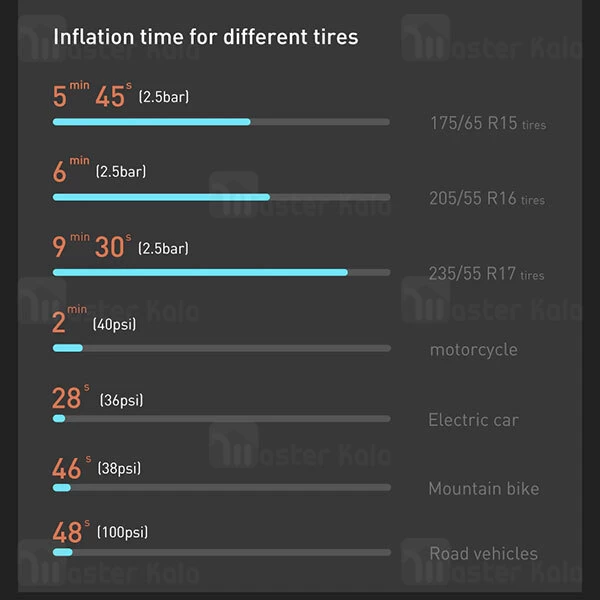This screenshot has height=600, width=600.
Task: Click the 9 min 30 s time value
Action: tap(91, 247)
